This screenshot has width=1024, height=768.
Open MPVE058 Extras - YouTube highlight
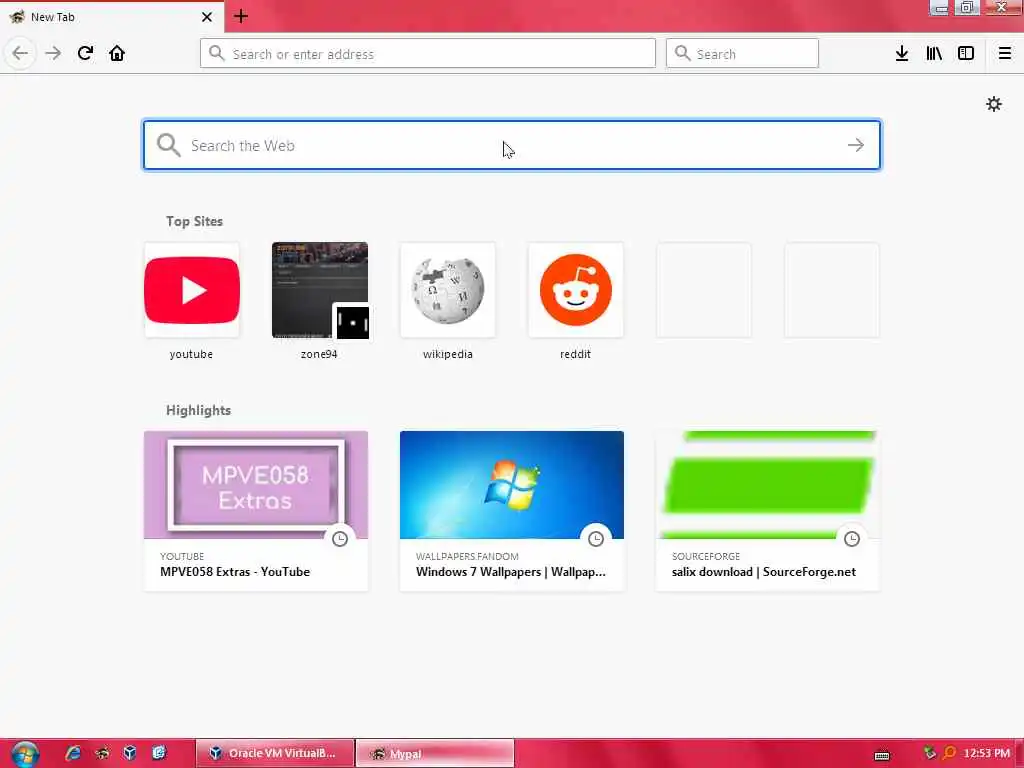pyautogui.click(x=256, y=511)
